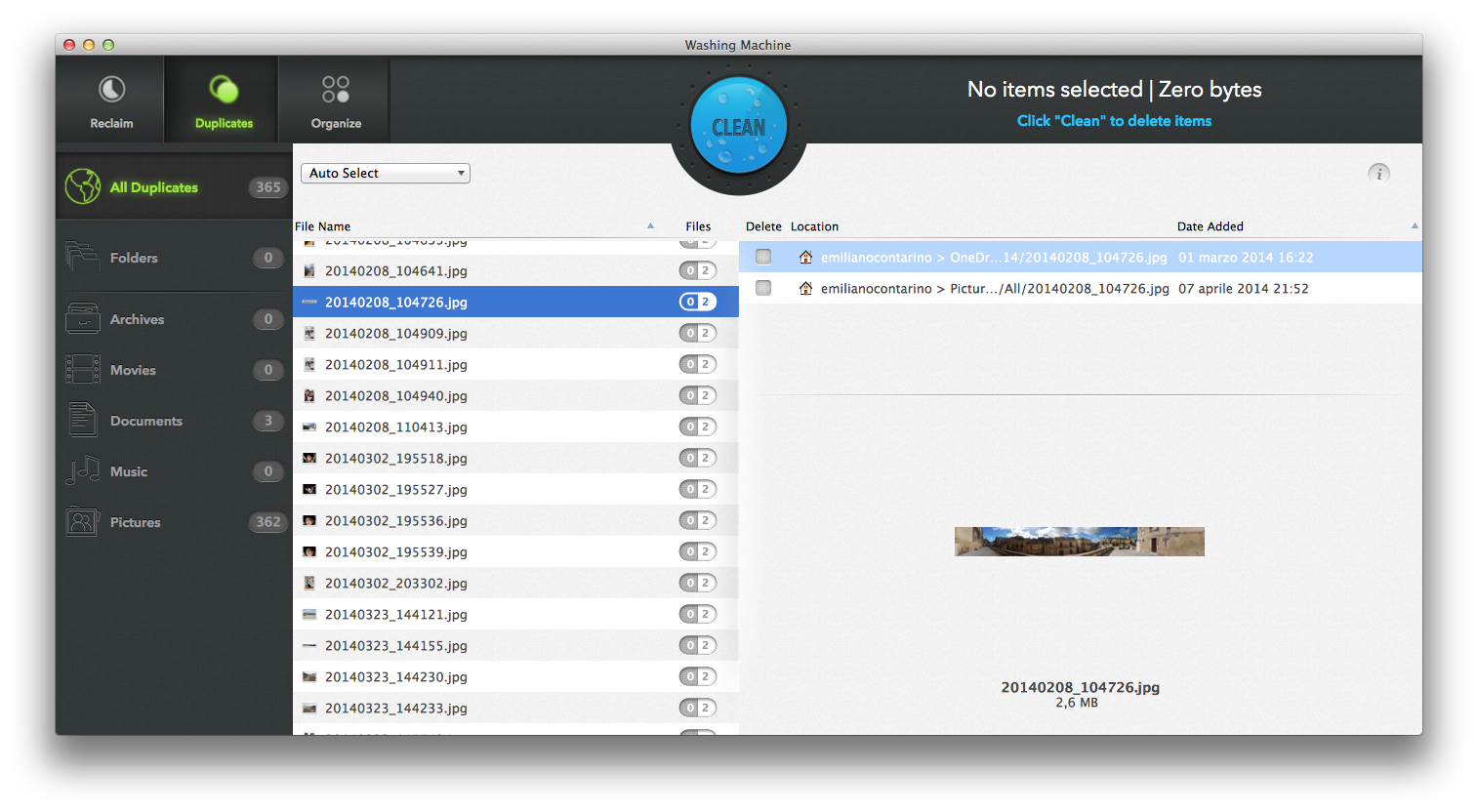Show the Pictures duplicates category
Viewport: 1478px width, 812px height.
174,522
